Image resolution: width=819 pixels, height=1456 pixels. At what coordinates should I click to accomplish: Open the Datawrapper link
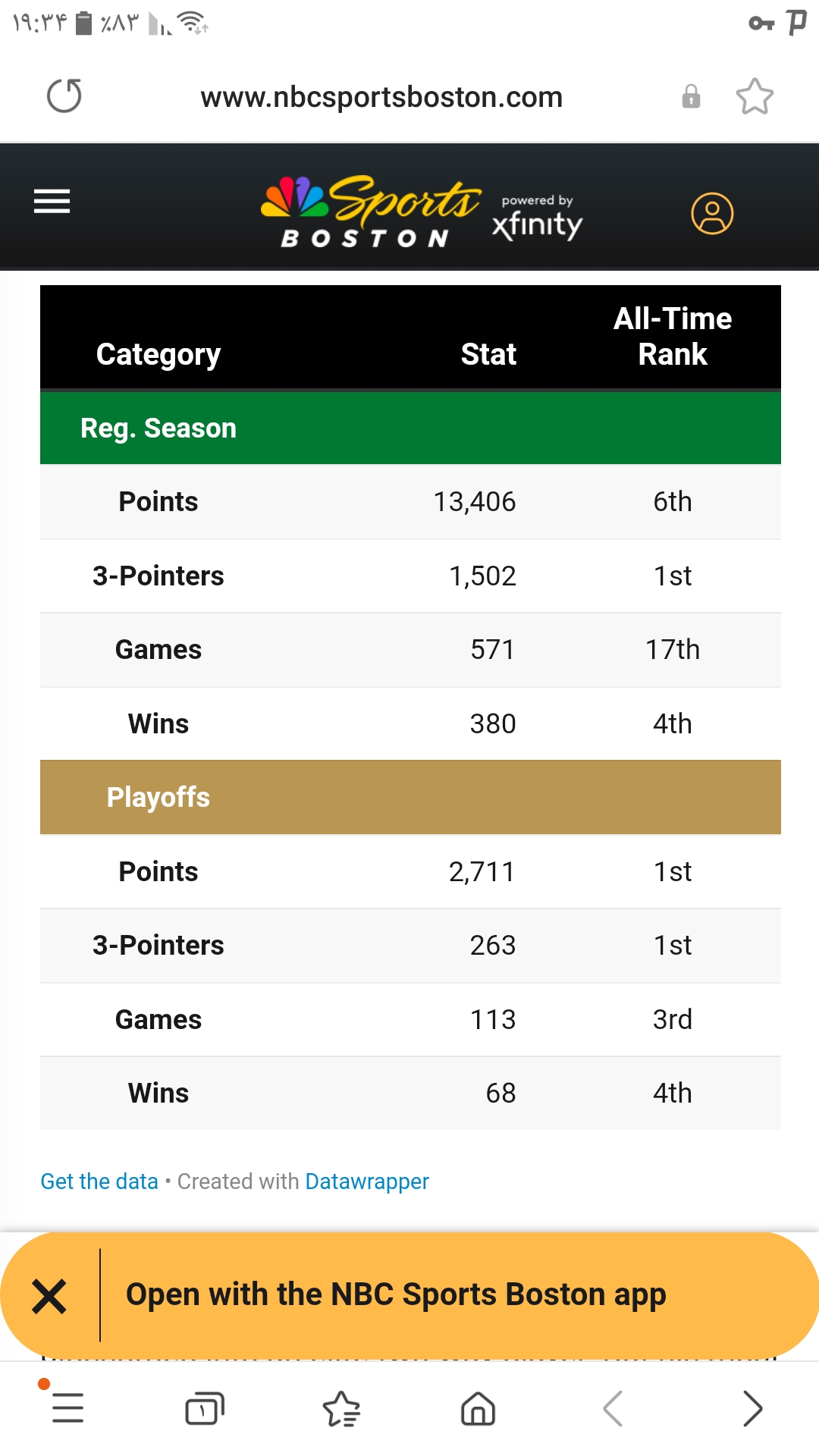(367, 1181)
